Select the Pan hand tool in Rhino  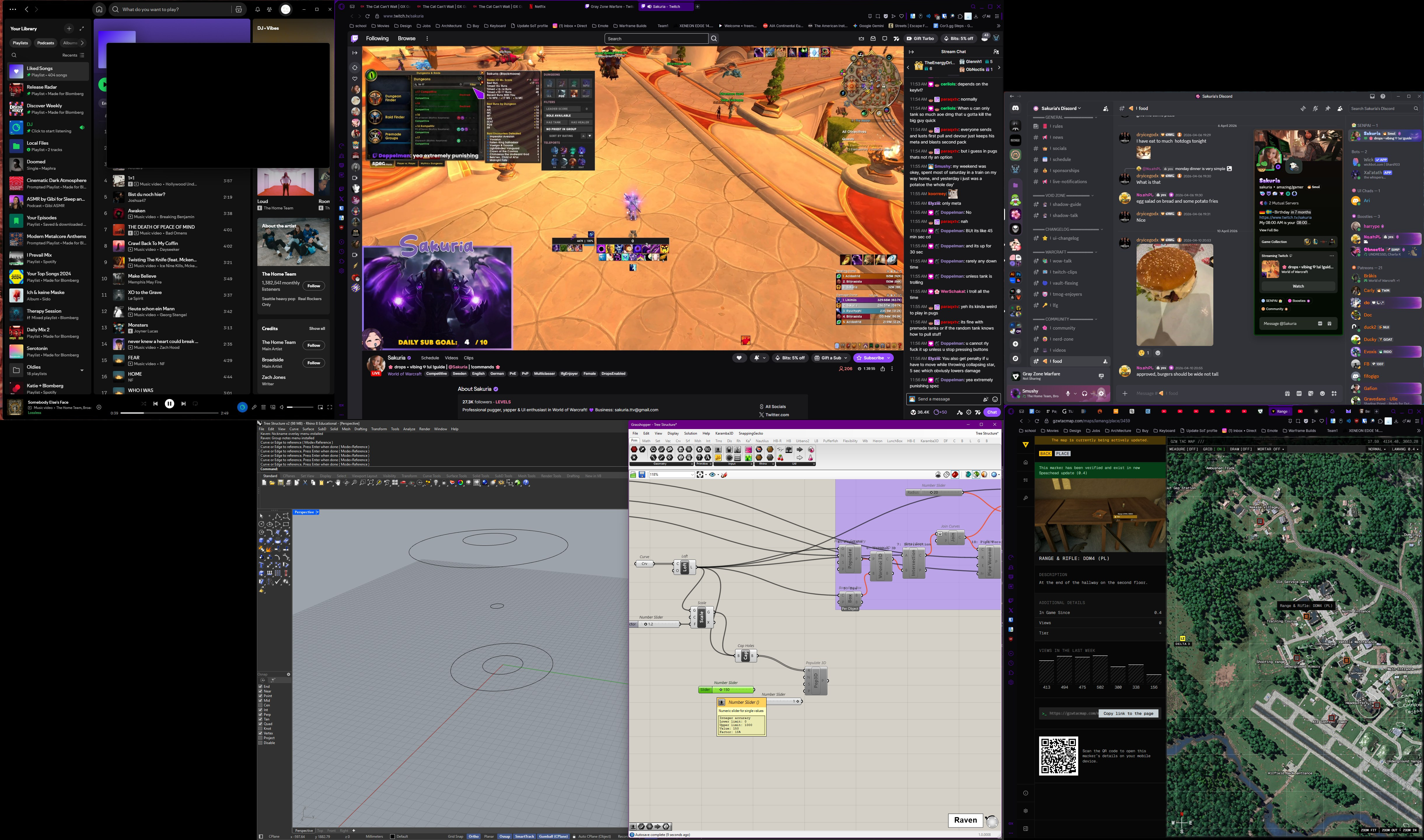coord(338,483)
